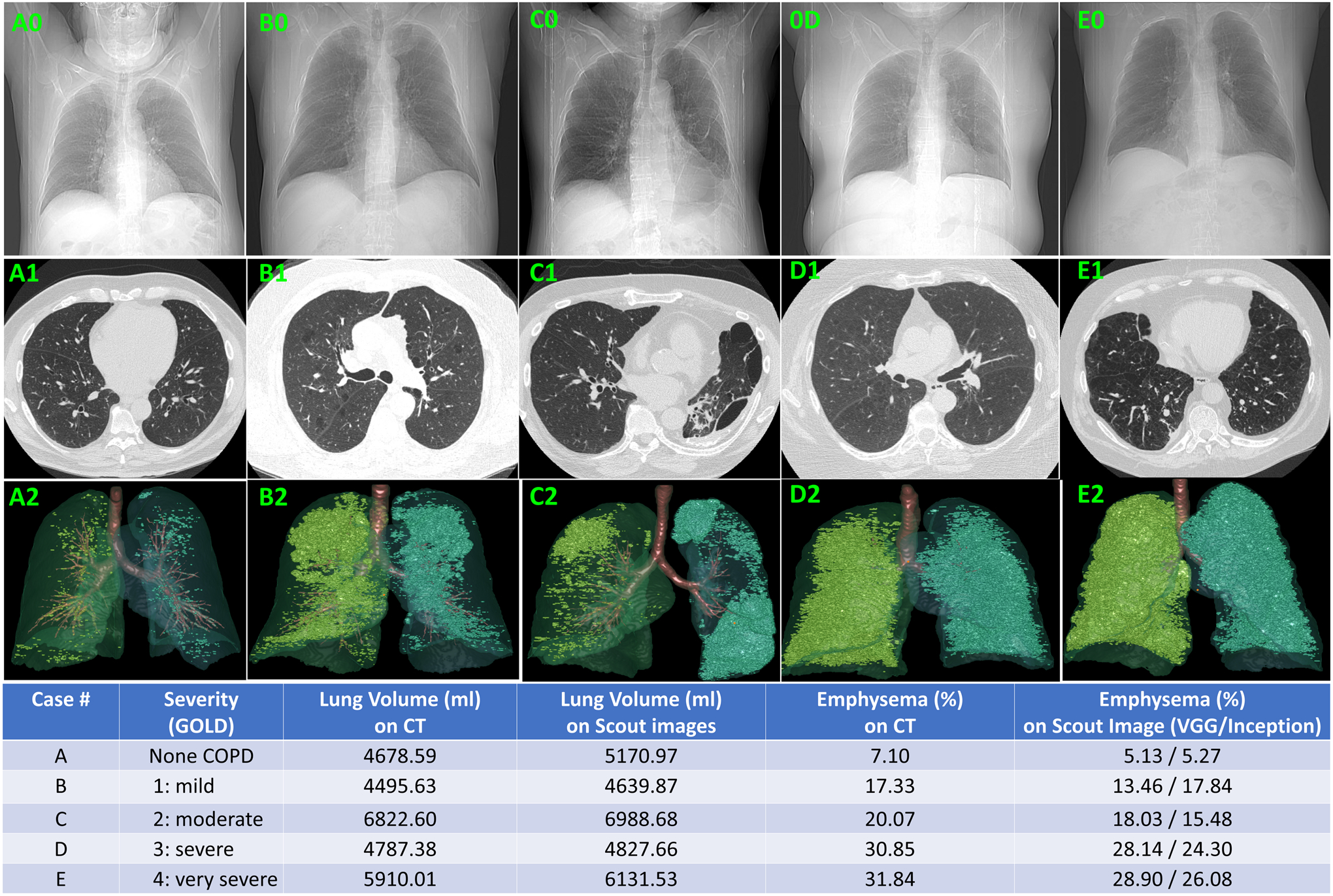Viewport: 1333px width, 896px height.
Task: Select the C0 scout chest image
Action: (650, 128)
